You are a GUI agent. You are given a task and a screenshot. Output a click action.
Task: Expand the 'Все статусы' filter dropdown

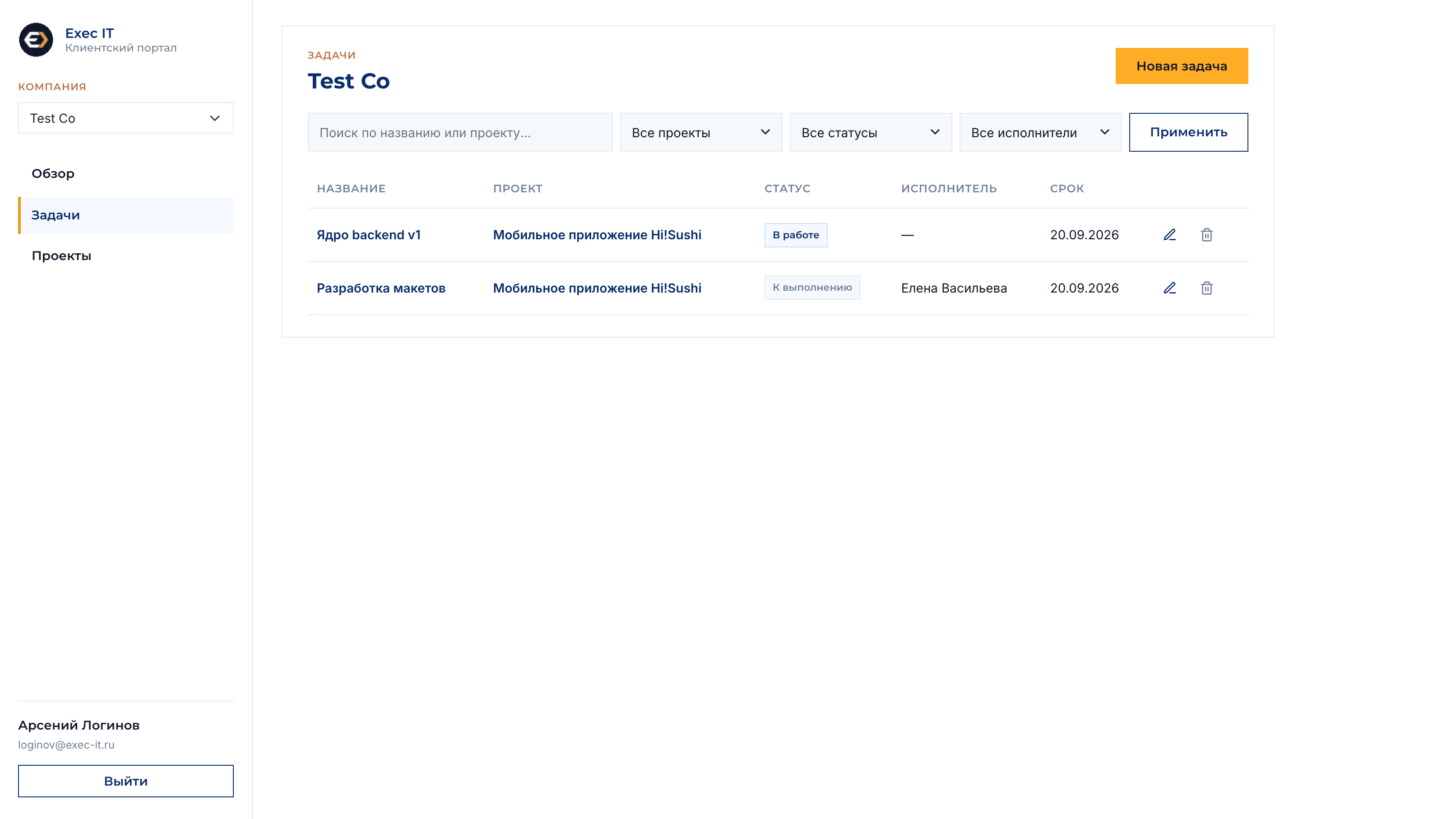click(871, 132)
